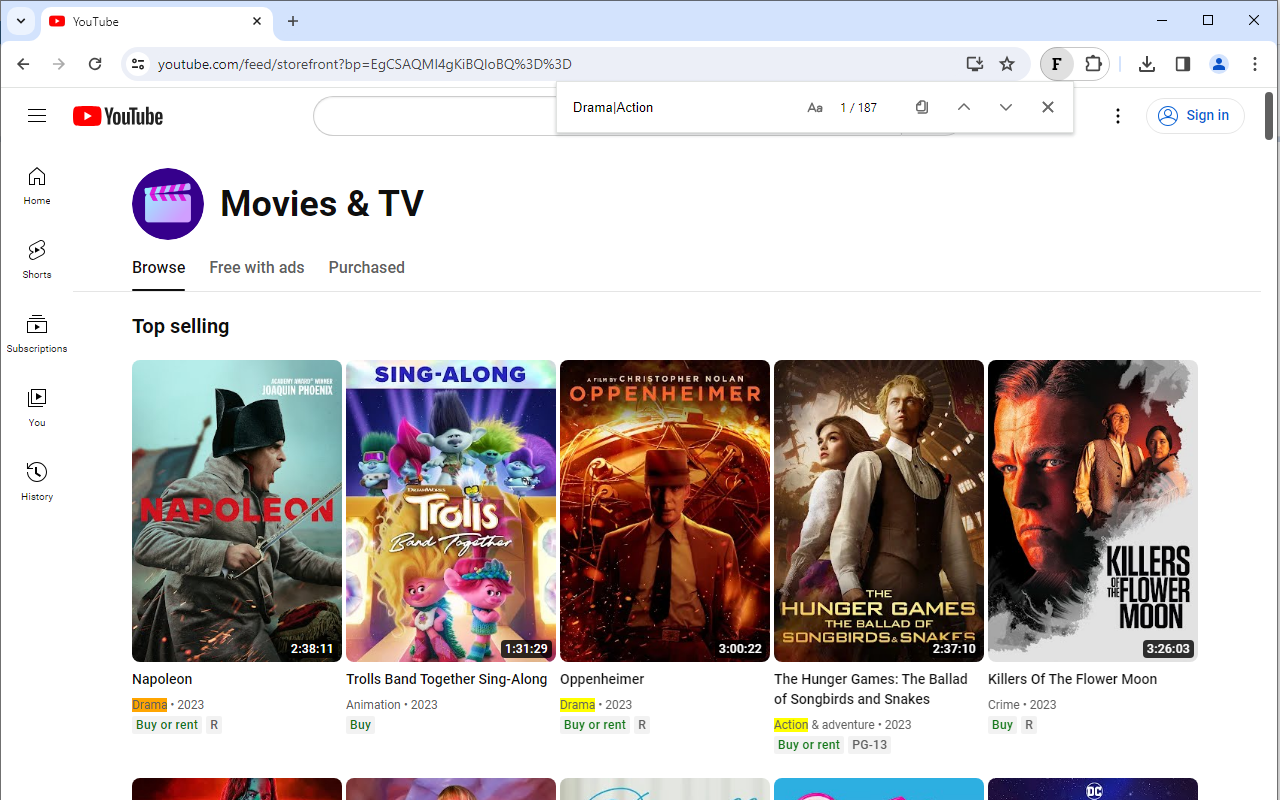This screenshot has width=1280, height=800.
Task: Click the Napoleon title link
Action: pos(162,679)
